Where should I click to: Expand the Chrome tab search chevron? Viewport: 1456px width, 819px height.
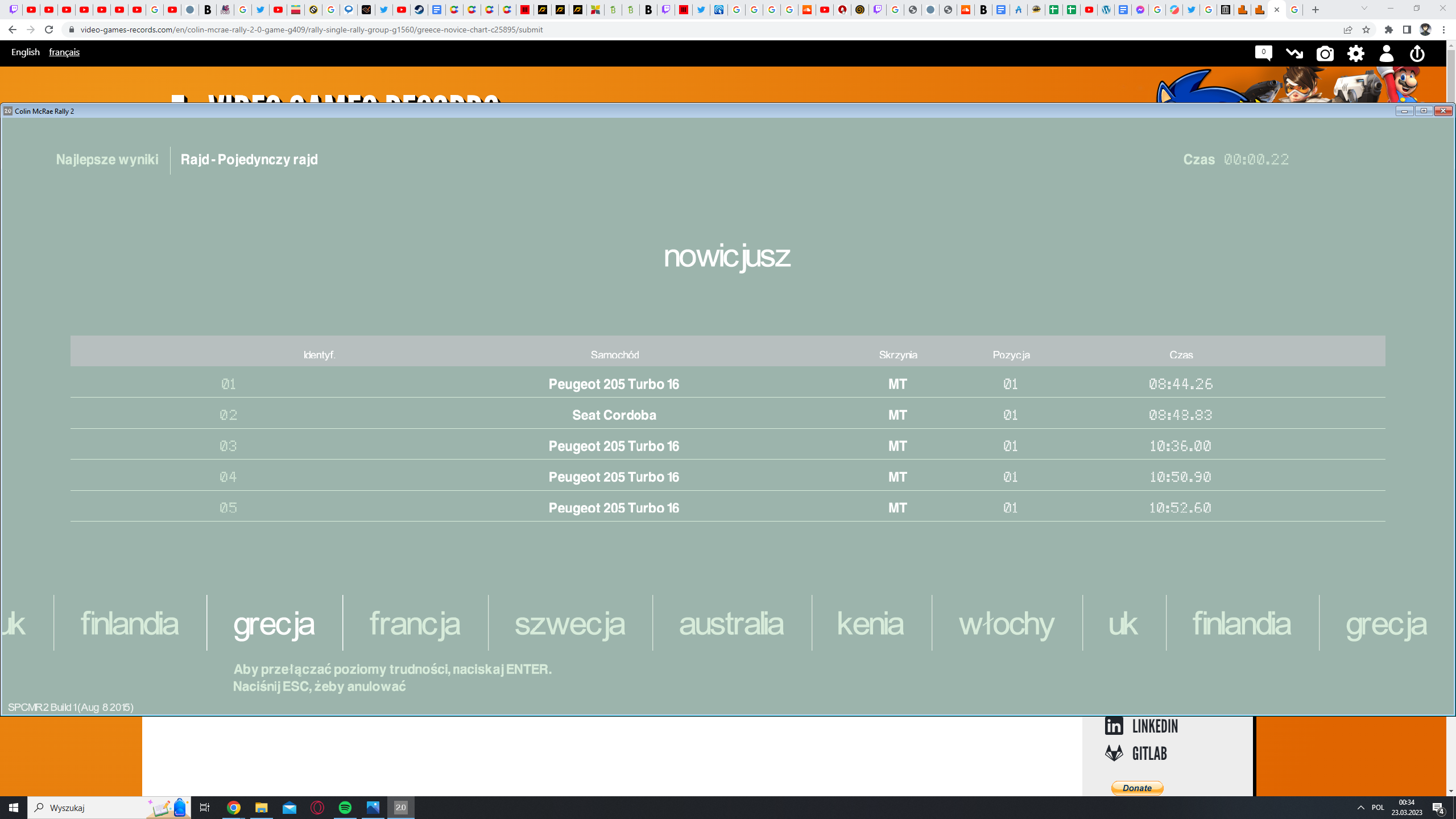click(1364, 9)
